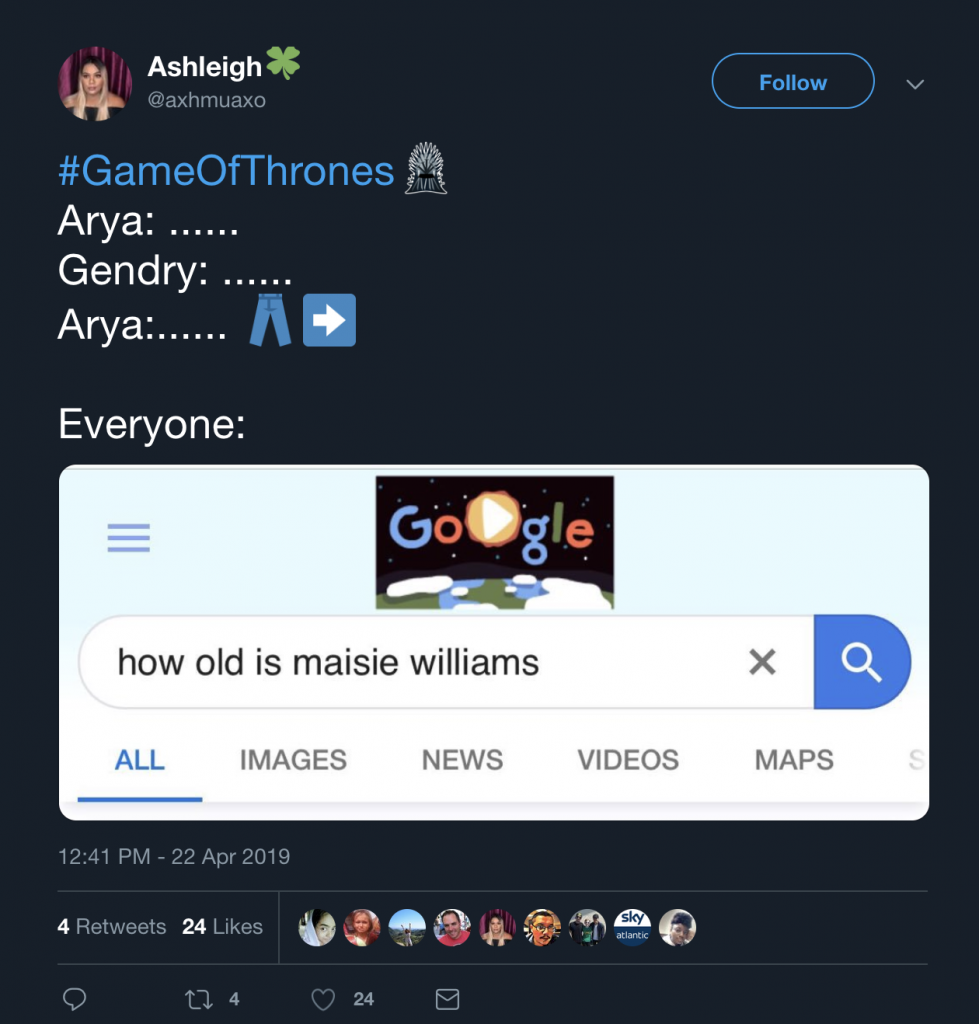
Task: Click the blue search magnifier button
Action: (863, 661)
